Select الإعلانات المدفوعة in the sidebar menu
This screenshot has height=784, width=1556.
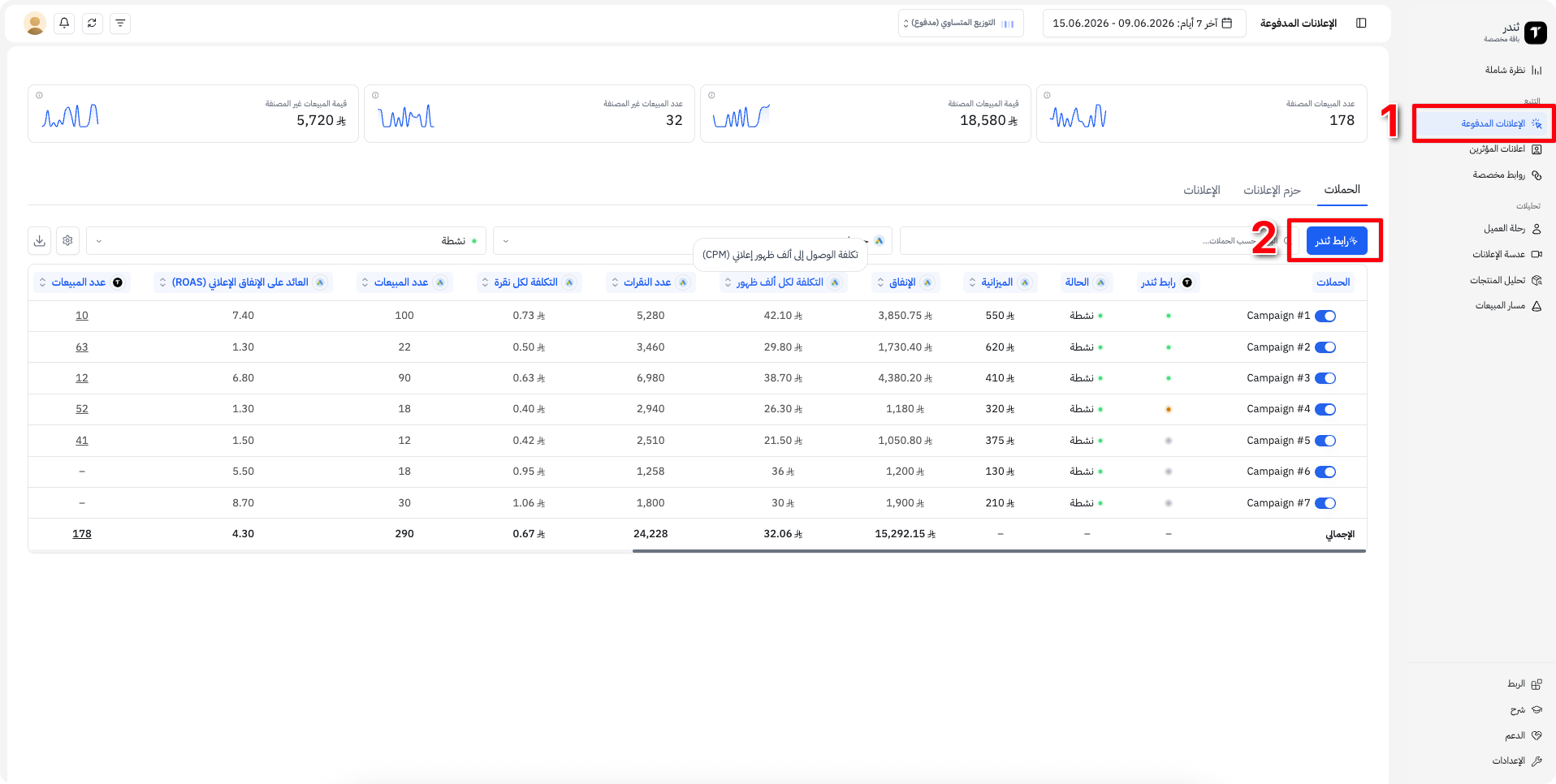pyautogui.click(x=1483, y=123)
